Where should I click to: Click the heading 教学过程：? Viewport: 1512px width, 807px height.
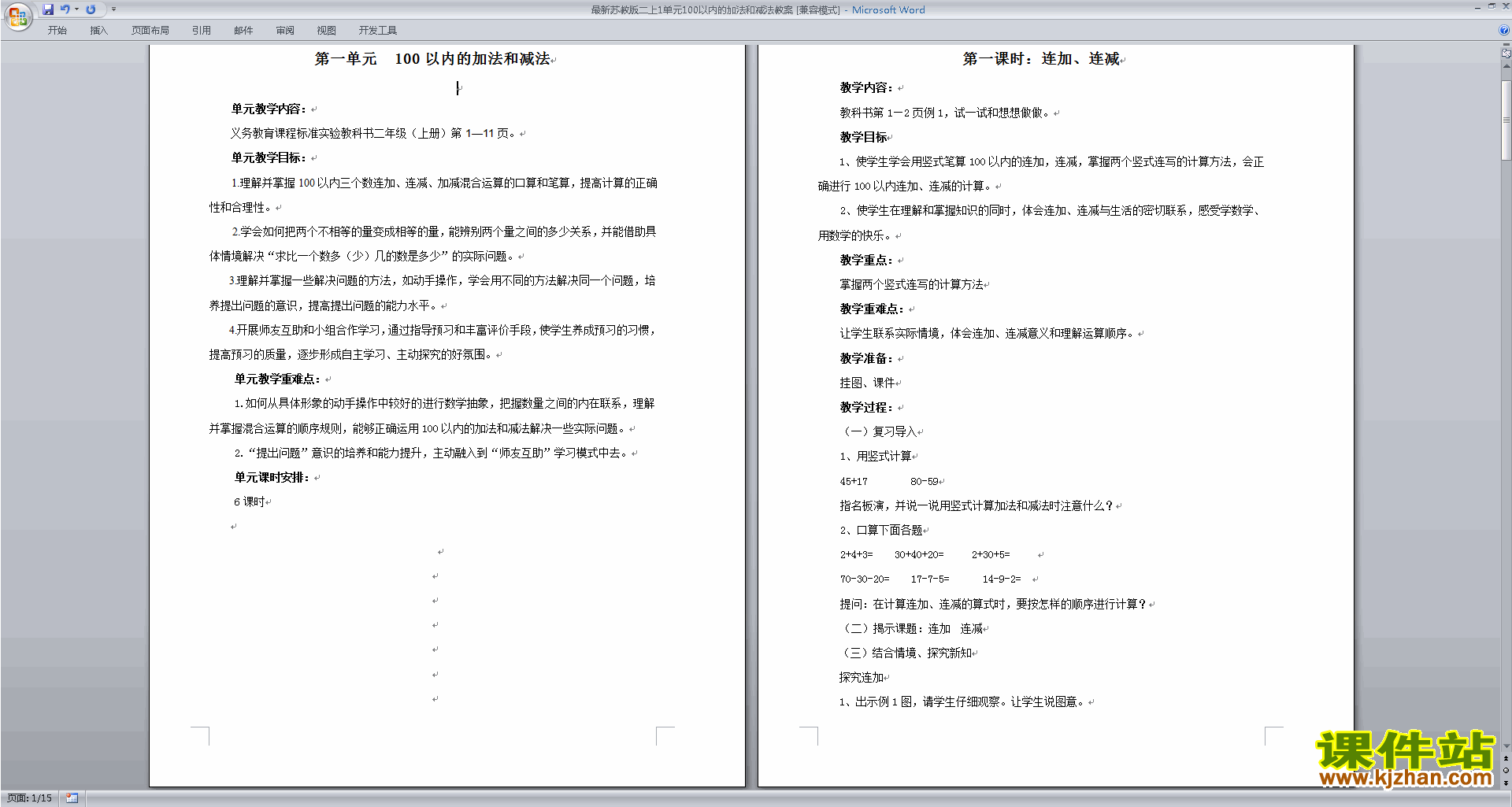click(866, 407)
